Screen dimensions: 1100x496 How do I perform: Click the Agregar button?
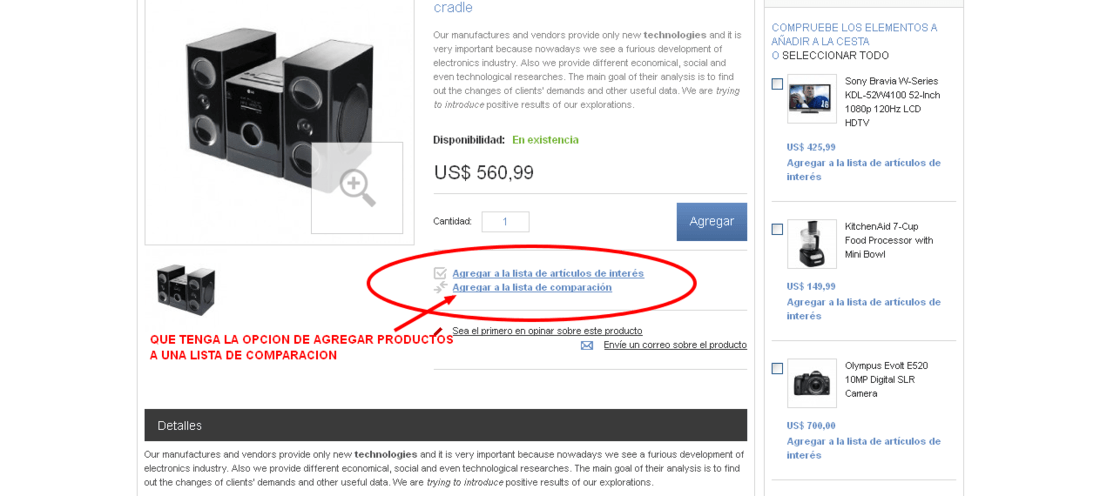[x=711, y=222]
